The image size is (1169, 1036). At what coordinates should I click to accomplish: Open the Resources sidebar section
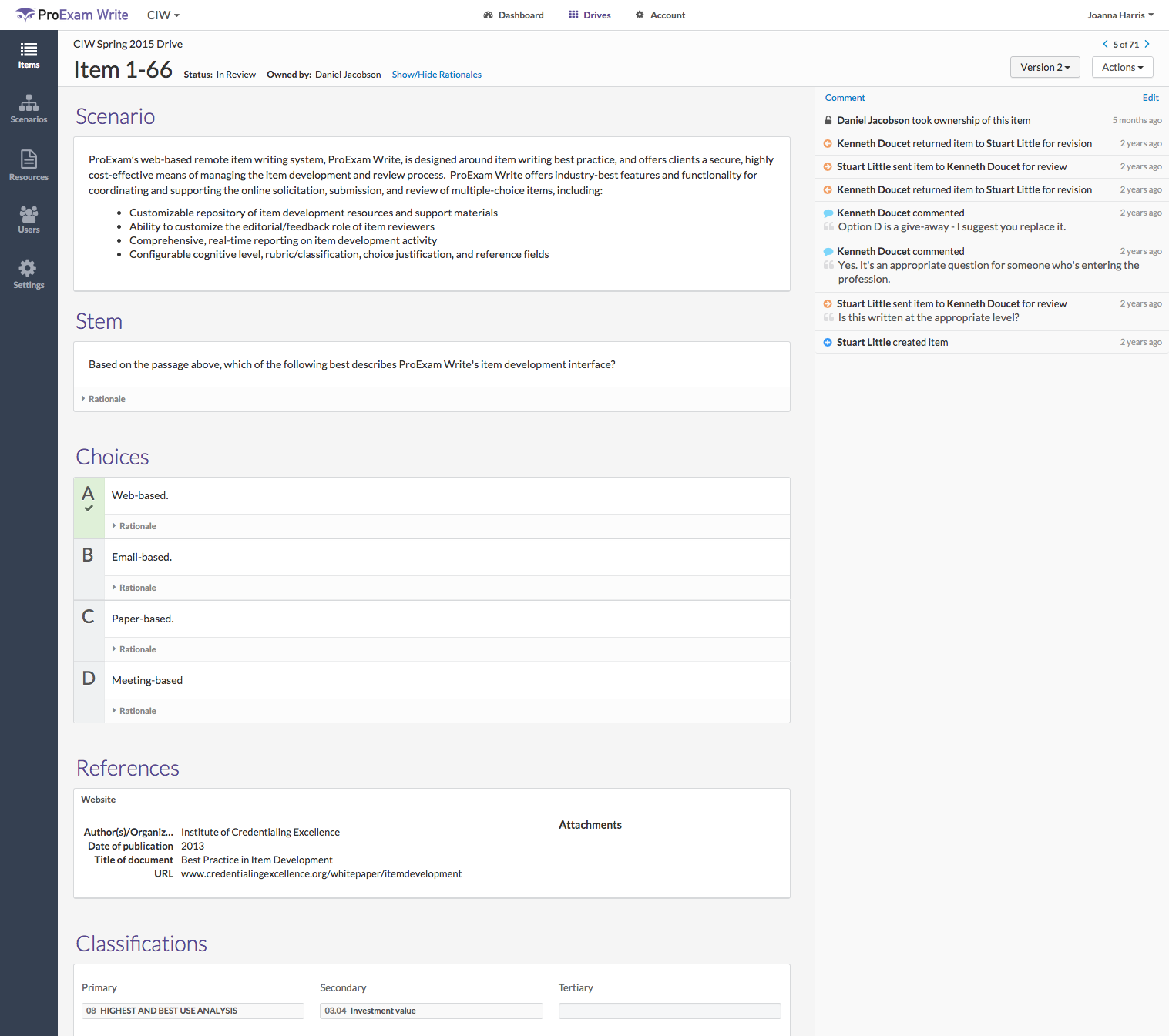point(29,166)
